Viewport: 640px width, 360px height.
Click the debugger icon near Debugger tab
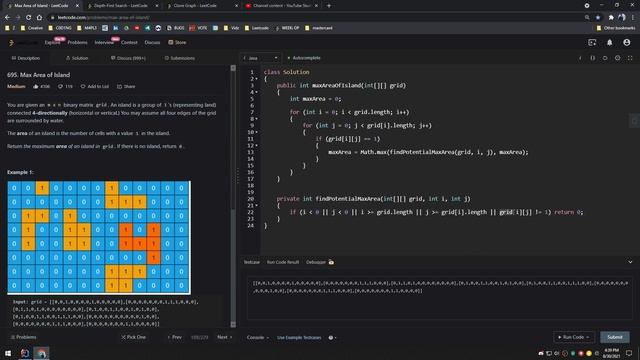(x=331, y=262)
